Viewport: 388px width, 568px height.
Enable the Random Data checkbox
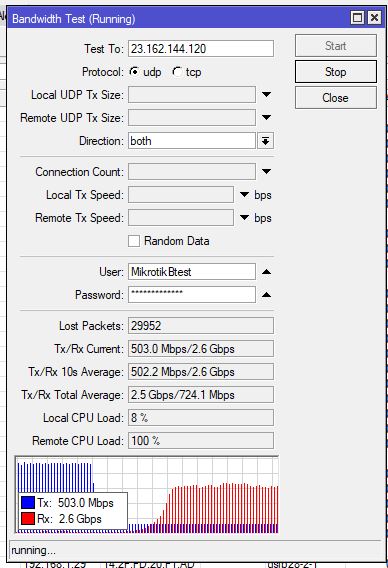coord(134,241)
